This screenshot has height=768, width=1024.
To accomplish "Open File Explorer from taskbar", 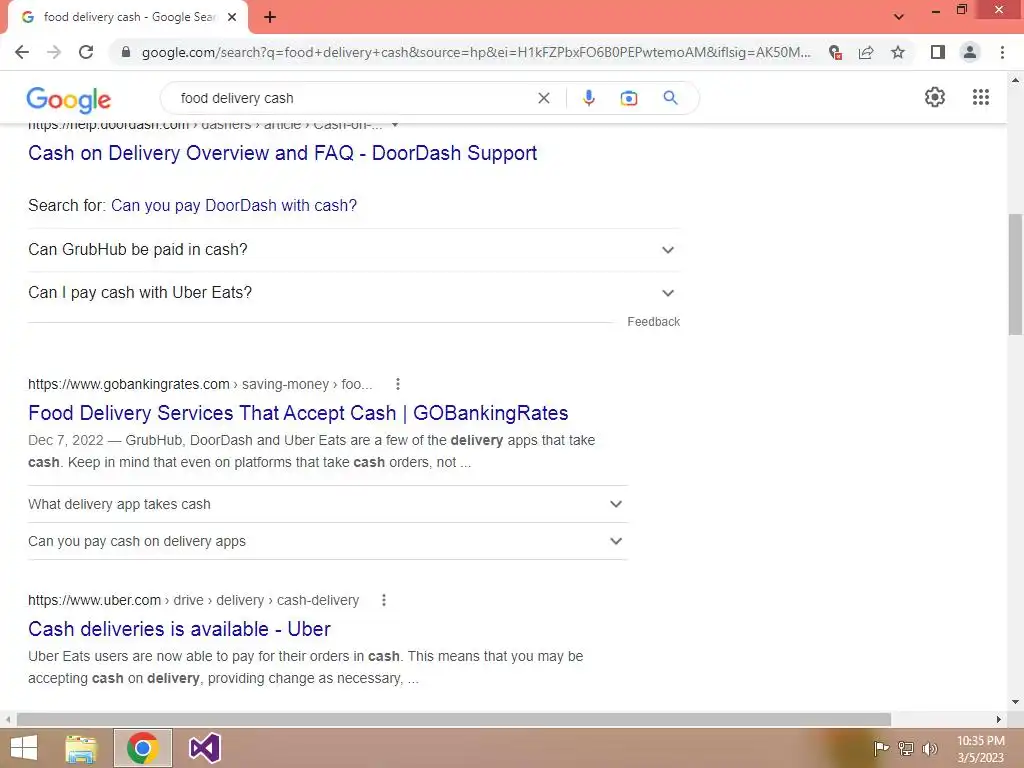I will pos(81,748).
